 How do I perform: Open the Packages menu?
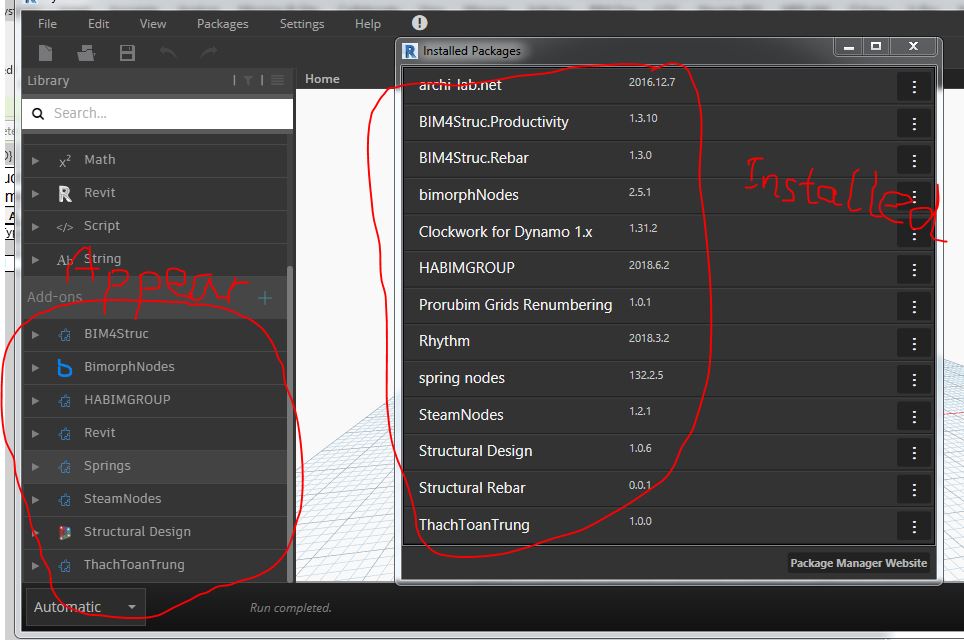coord(223,23)
